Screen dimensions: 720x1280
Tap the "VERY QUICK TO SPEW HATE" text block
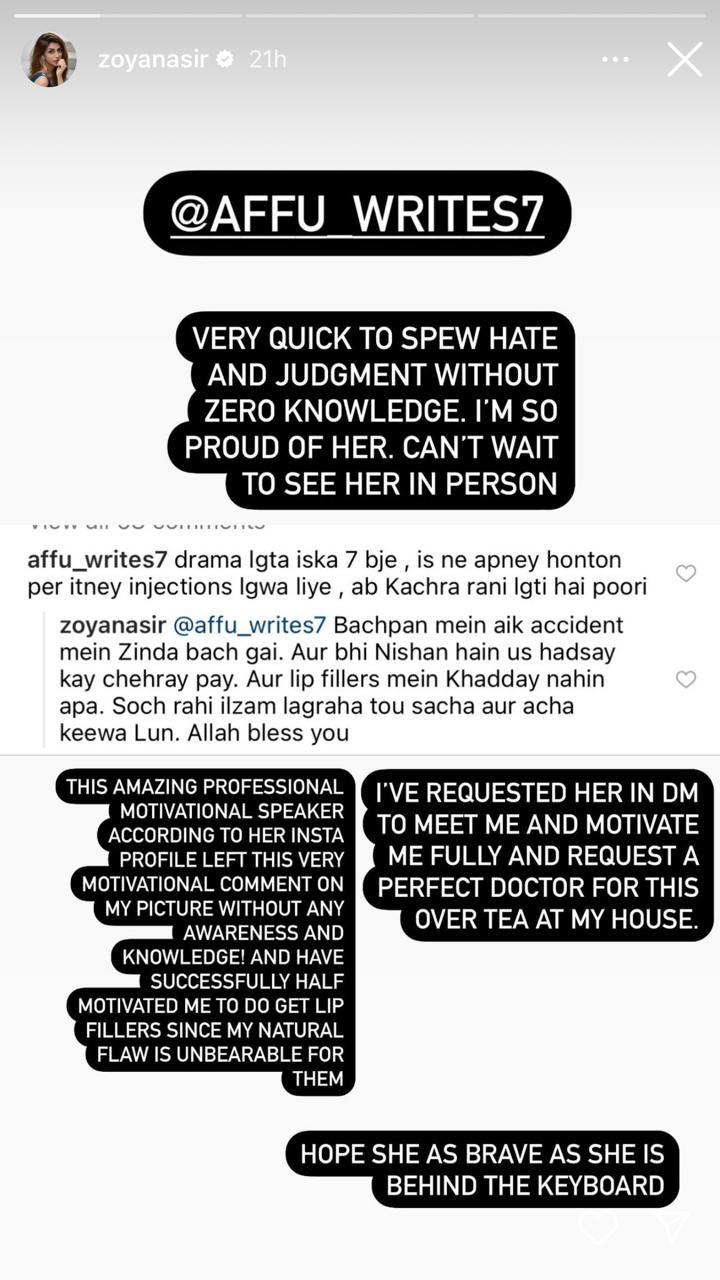(x=379, y=411)
